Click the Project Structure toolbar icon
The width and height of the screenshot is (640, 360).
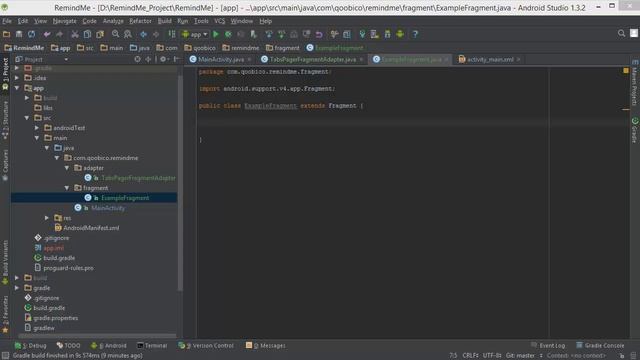(x=347, y=34)
